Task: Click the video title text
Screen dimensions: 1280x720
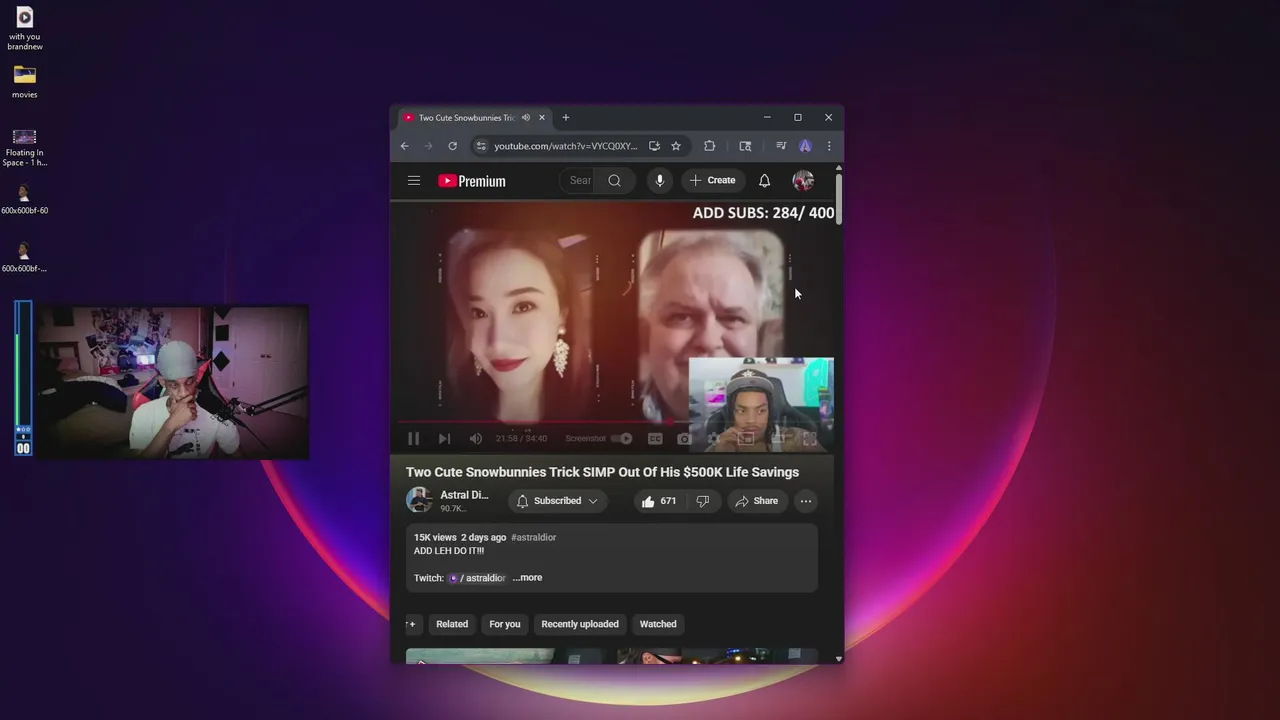Action: click(602, 472)
